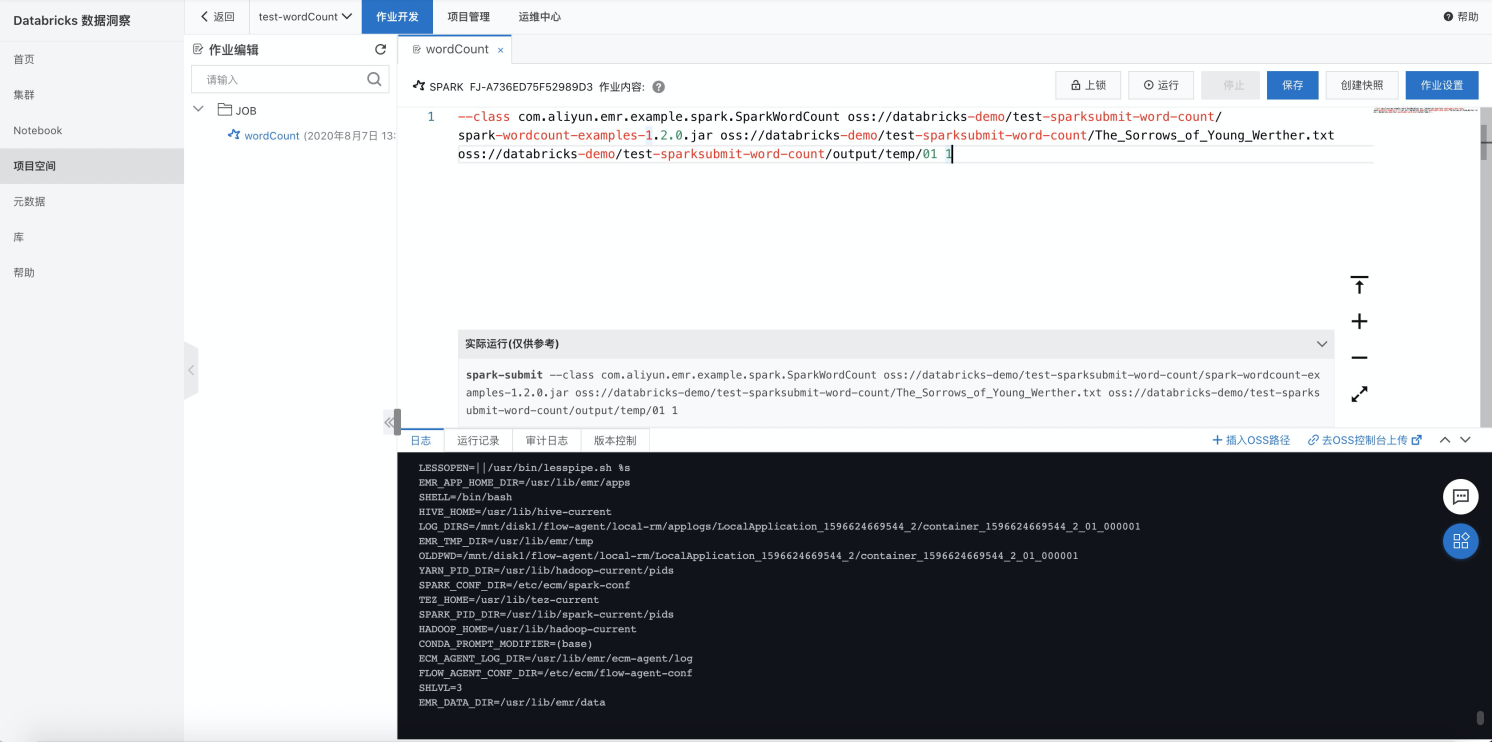
Task: Collapse the left sidebar handle
Action: 191,370
